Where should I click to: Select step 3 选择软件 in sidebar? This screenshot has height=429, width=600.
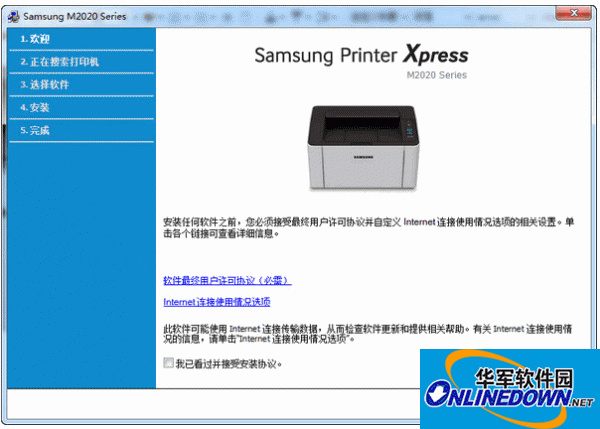point(81,85)
